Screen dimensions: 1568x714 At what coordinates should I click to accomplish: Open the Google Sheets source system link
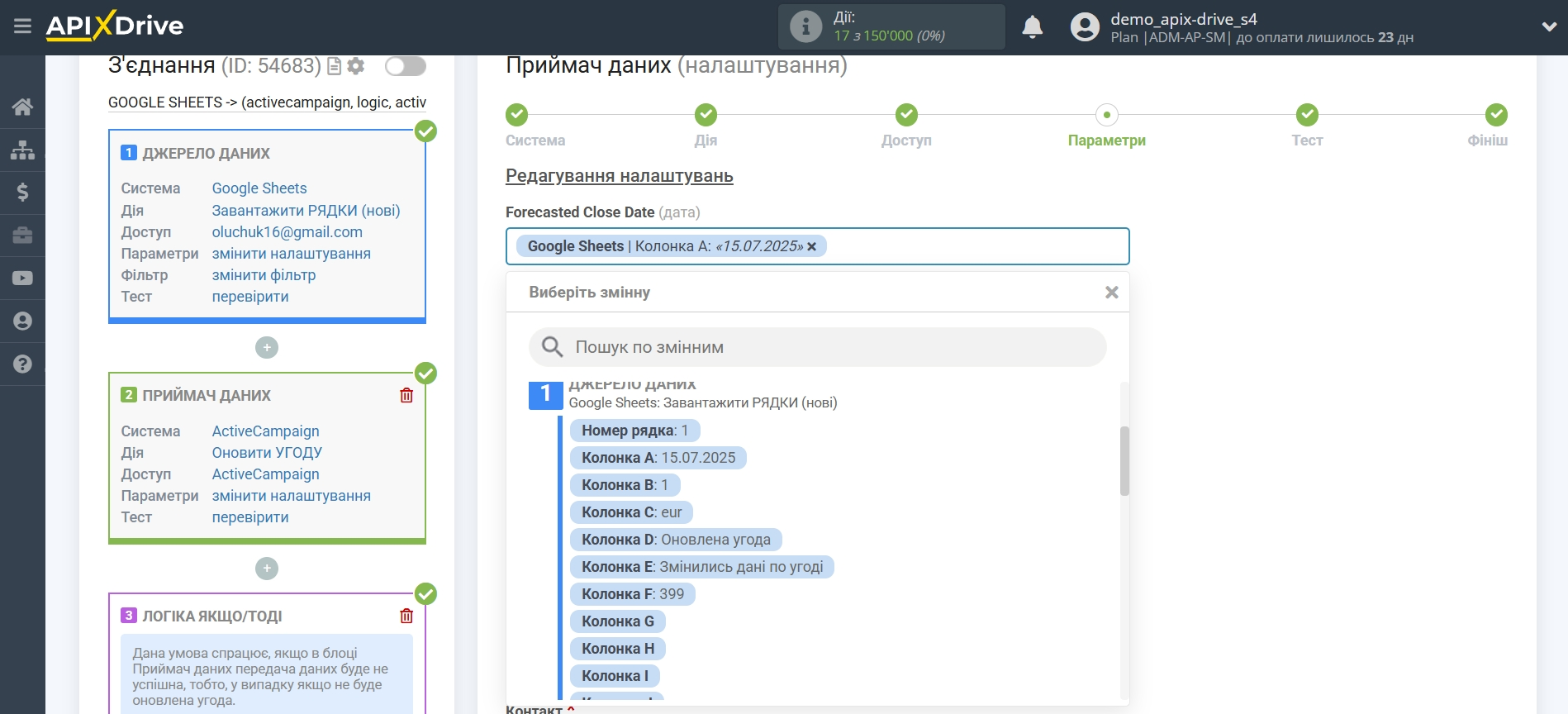pos(259,188)
